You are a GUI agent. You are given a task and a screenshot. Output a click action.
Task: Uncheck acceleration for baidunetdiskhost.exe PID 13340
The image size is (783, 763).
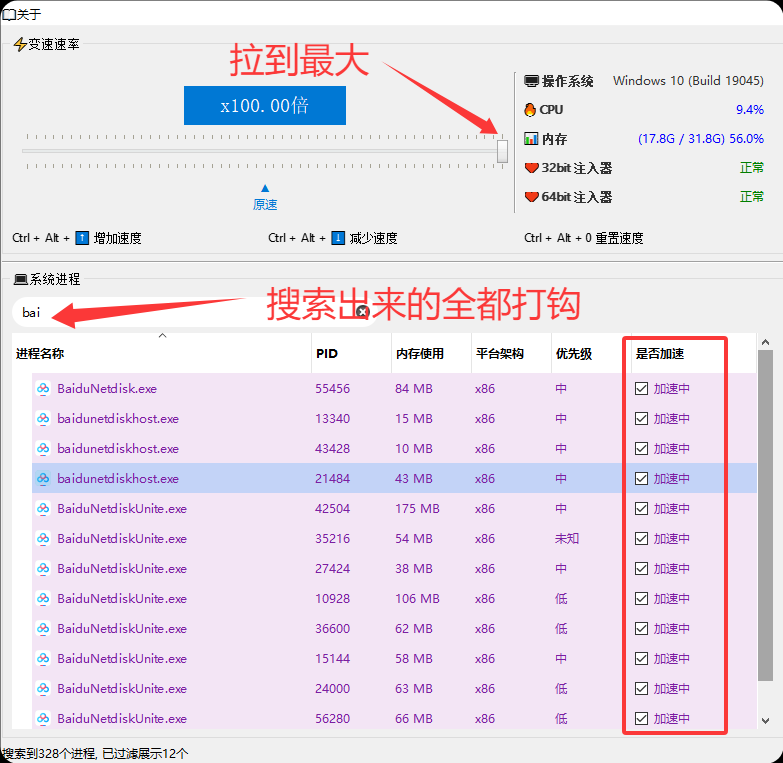point(641,418)
